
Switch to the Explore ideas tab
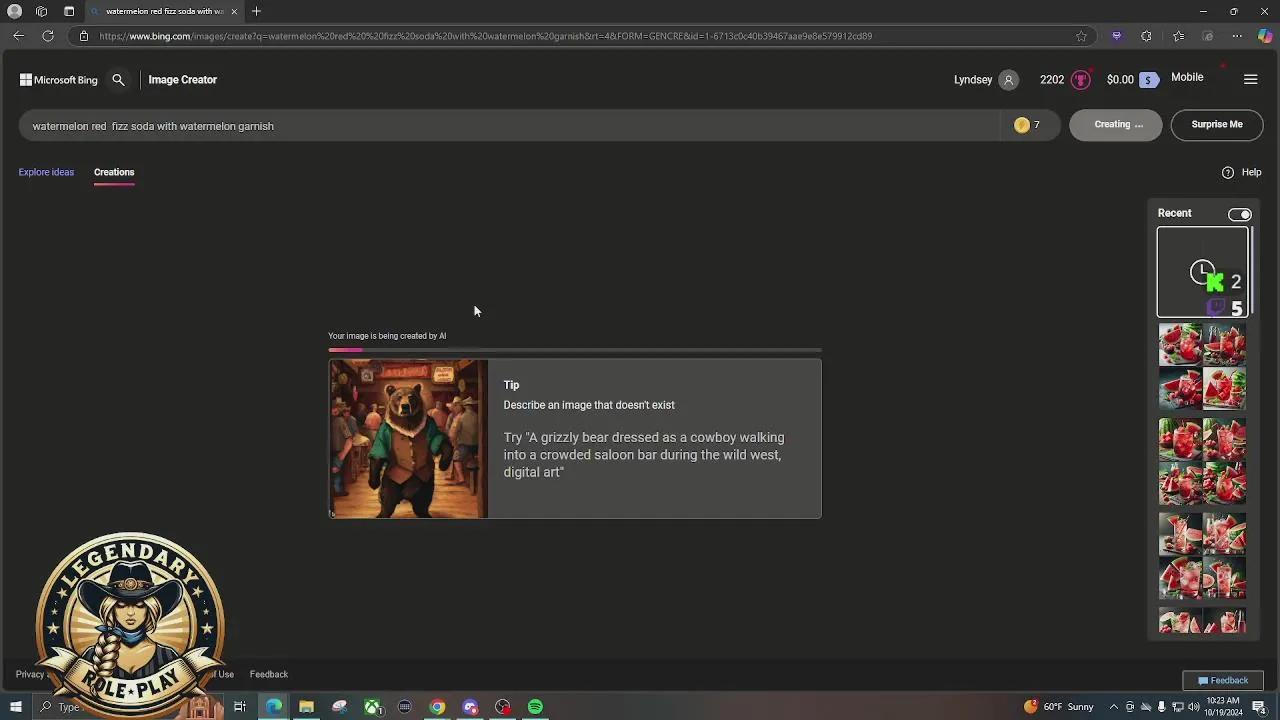click(x=46, y=172)
